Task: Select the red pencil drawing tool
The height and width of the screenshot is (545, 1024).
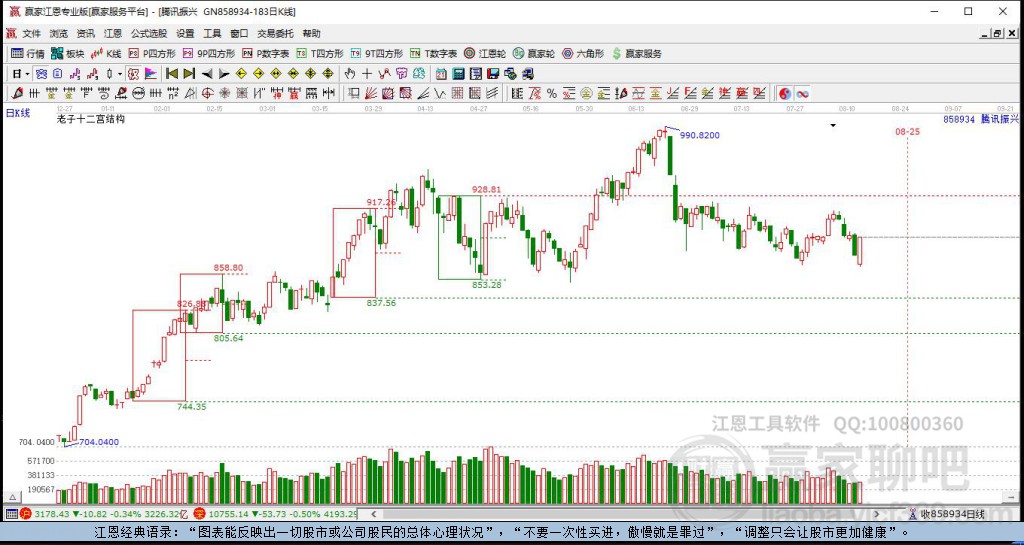Action: click(x=18, y=94)
